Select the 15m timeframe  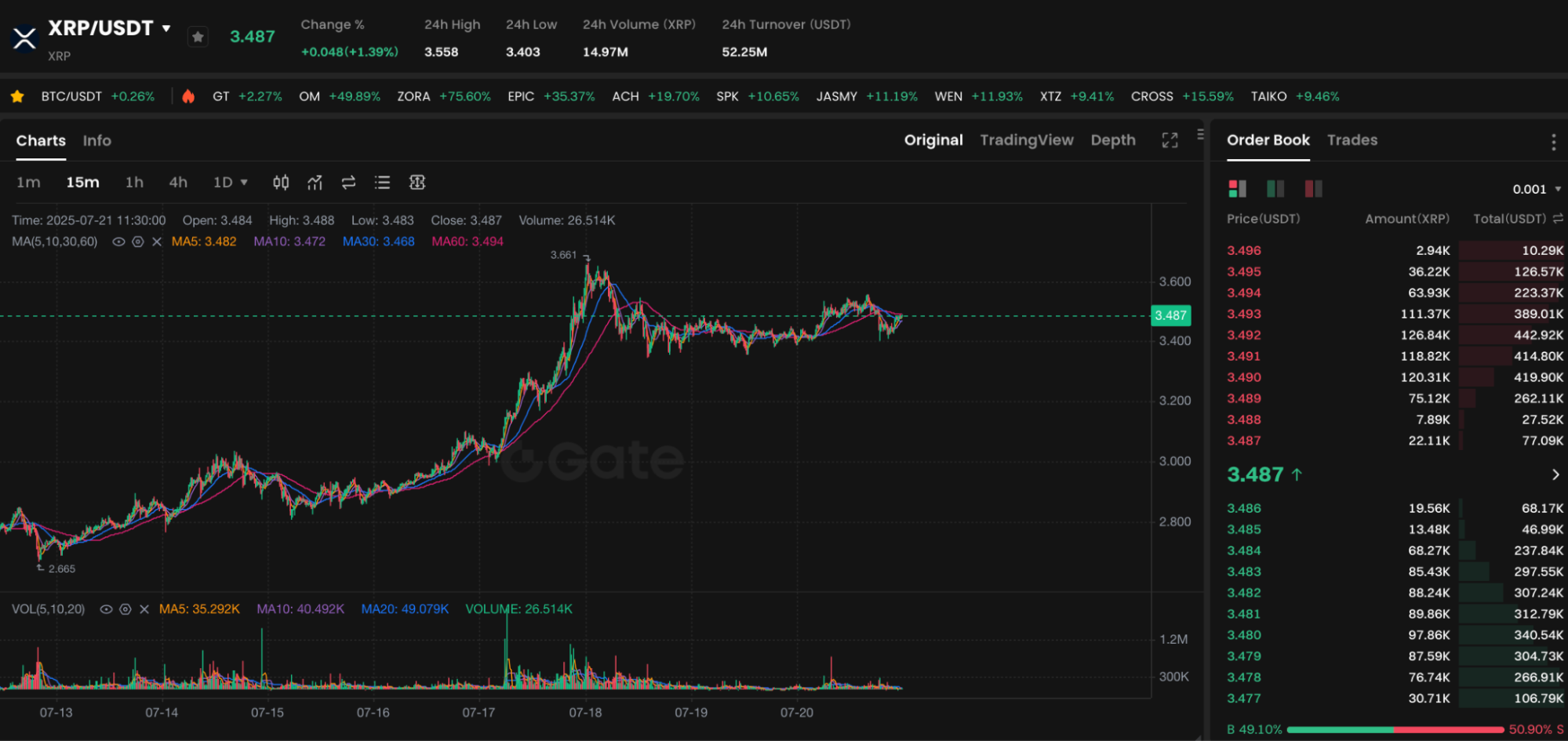tap(82, 182)
